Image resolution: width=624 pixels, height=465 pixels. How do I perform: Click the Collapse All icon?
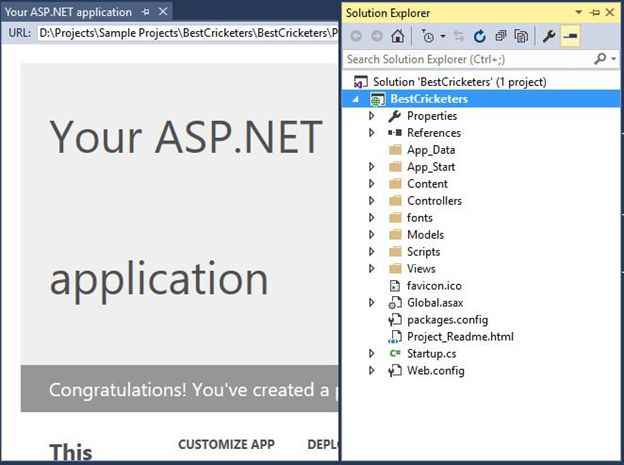tap(500, 36)
